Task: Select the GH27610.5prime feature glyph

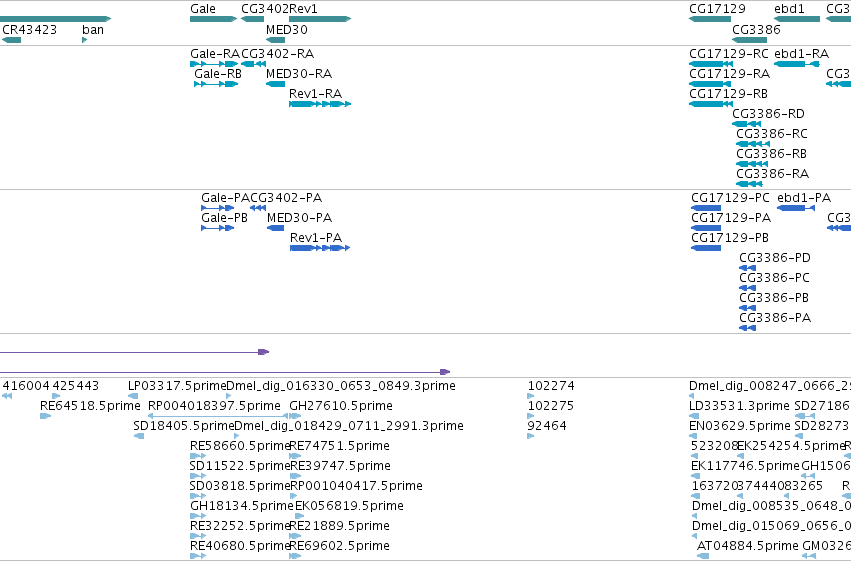Action: (295, 417)
